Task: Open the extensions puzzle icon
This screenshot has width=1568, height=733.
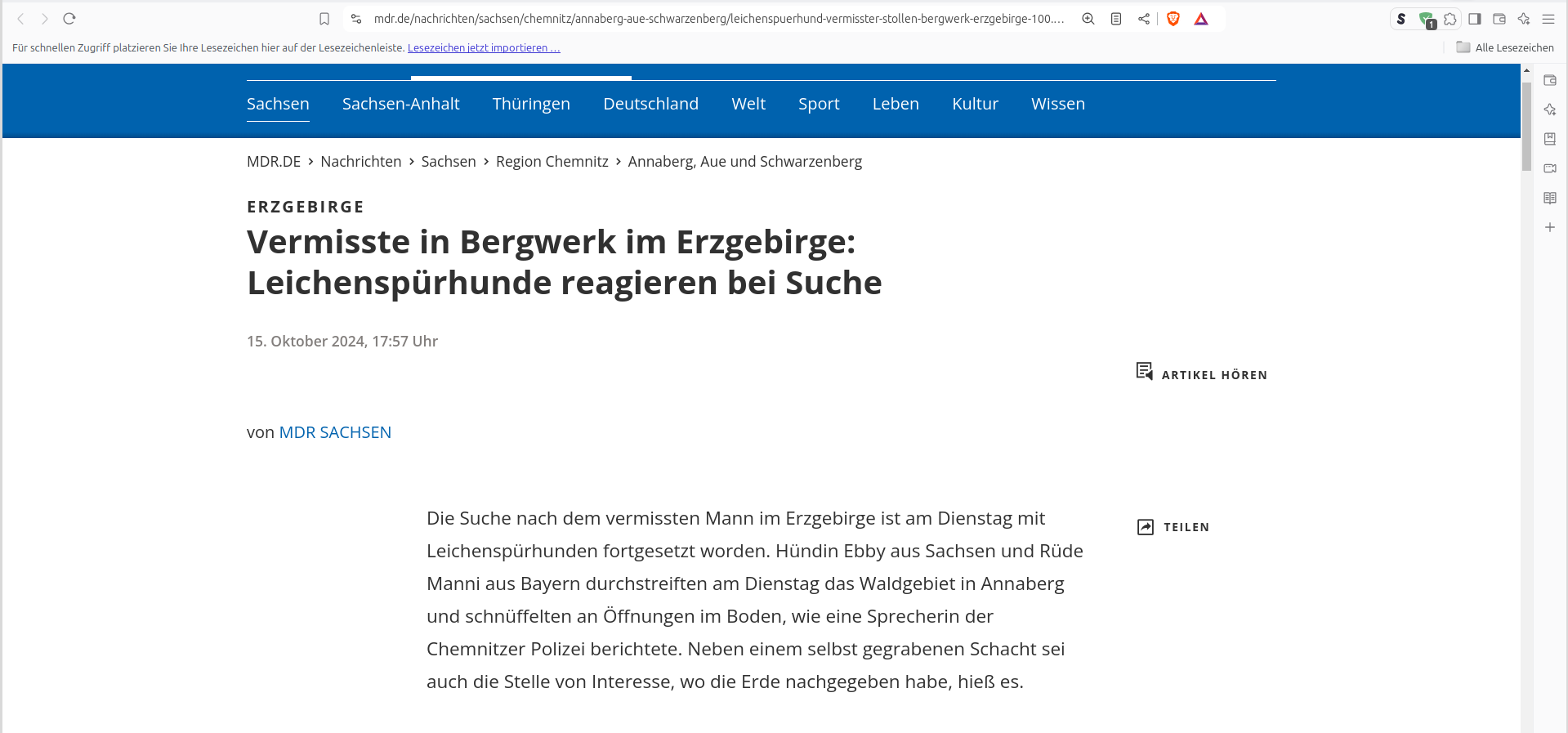Action: coord(1450,19)
